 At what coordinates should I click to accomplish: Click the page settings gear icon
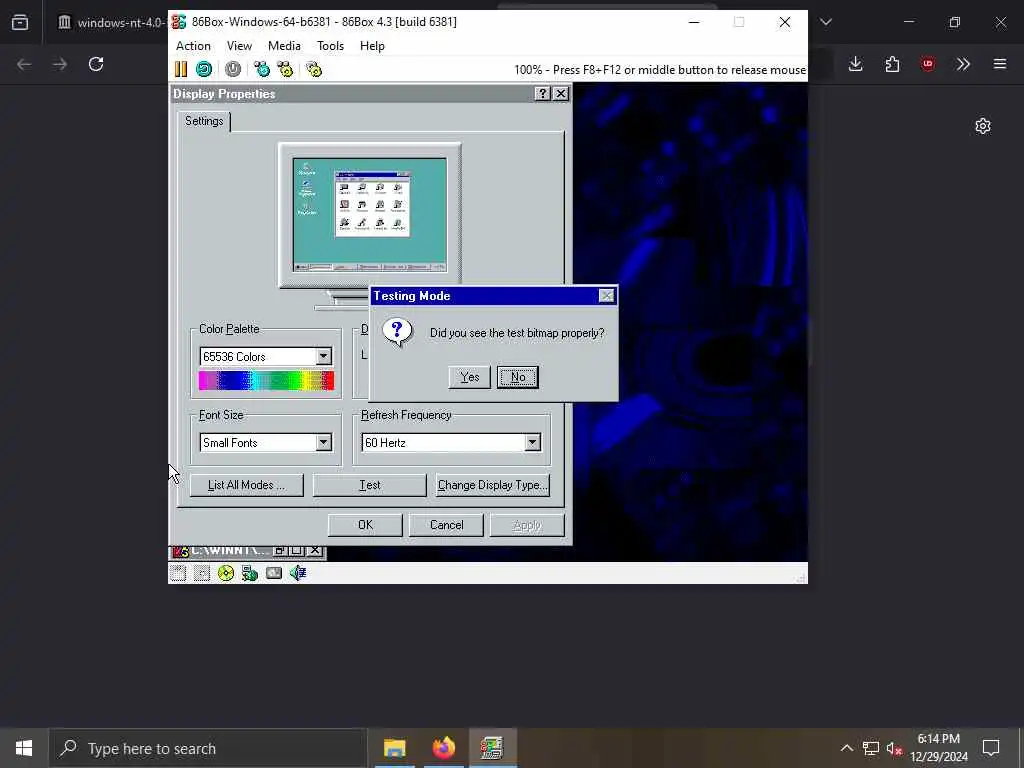click(x=983, y=126)
